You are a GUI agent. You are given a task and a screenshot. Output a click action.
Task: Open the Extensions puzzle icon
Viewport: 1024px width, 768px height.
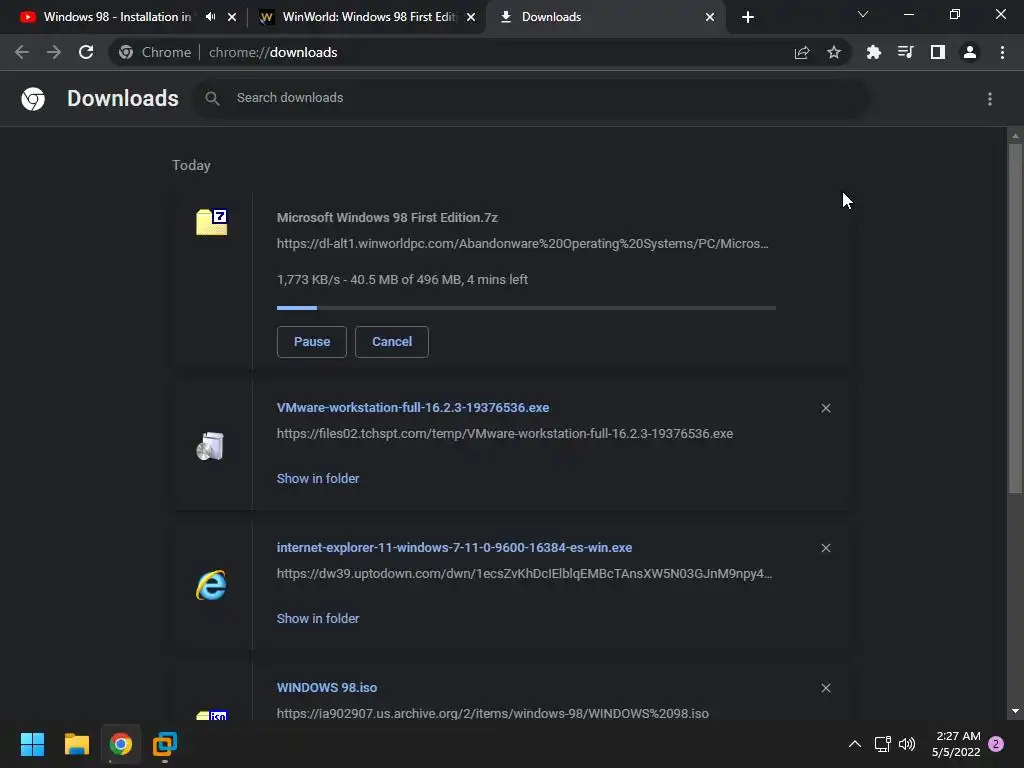pyautogui.click(x=874, y=52)
